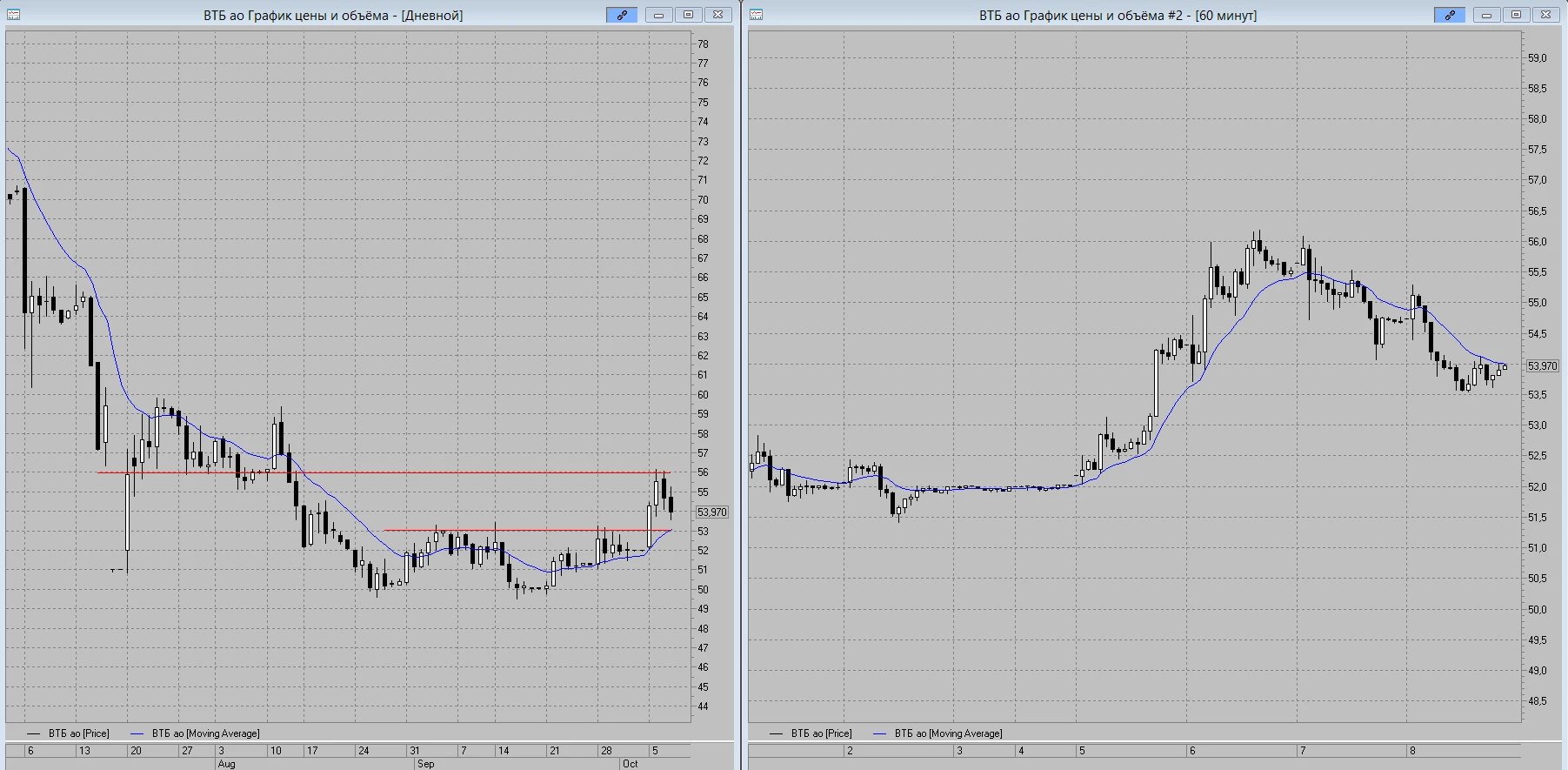This screenshot has width=1568, height=770.
Task: Click the price label 59,0 on the 60-minute price axis
Action: [1538, 58]
